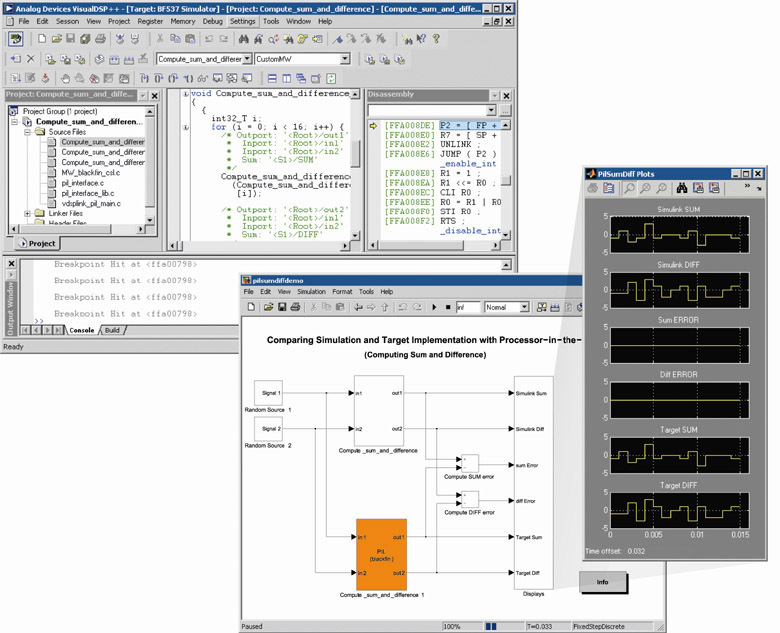Click yellow question mark help icon
The width and height of the screenshot is (780, 633).
[x=436, y=38]
